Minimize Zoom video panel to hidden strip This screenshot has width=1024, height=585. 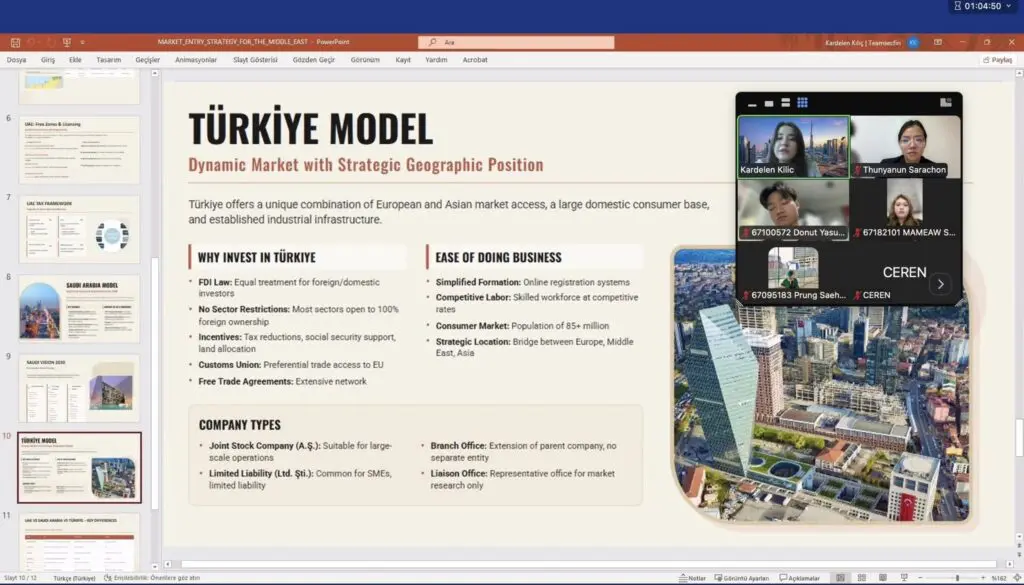(752, 103)
